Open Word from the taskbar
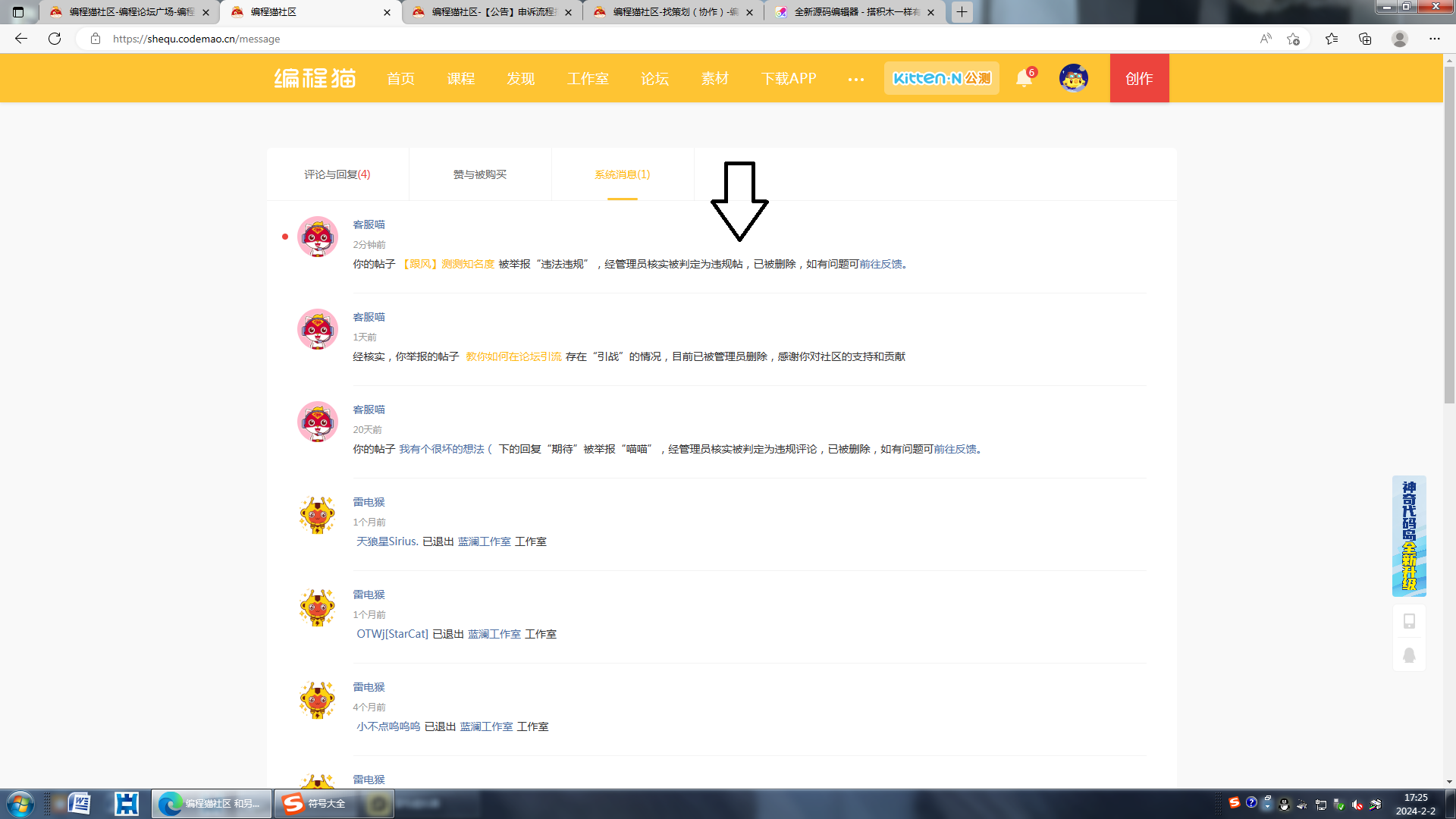This screenshot has height=819, width=1456. pos(79,804)
